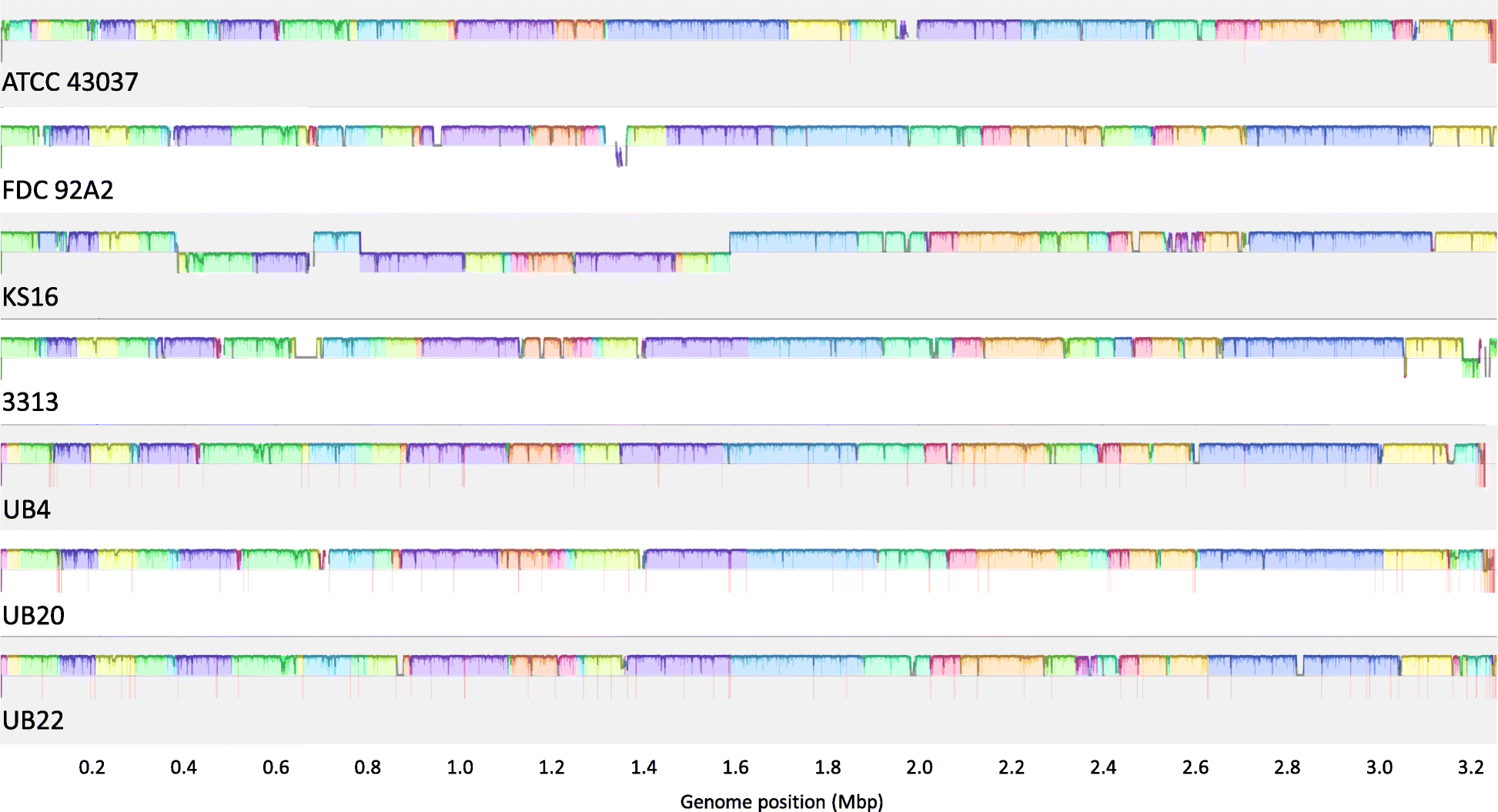Click the 0.2 axis tick label
The width and height of the screenshot is (1498, 812).
pyautogui.click(x=92, y=767)
